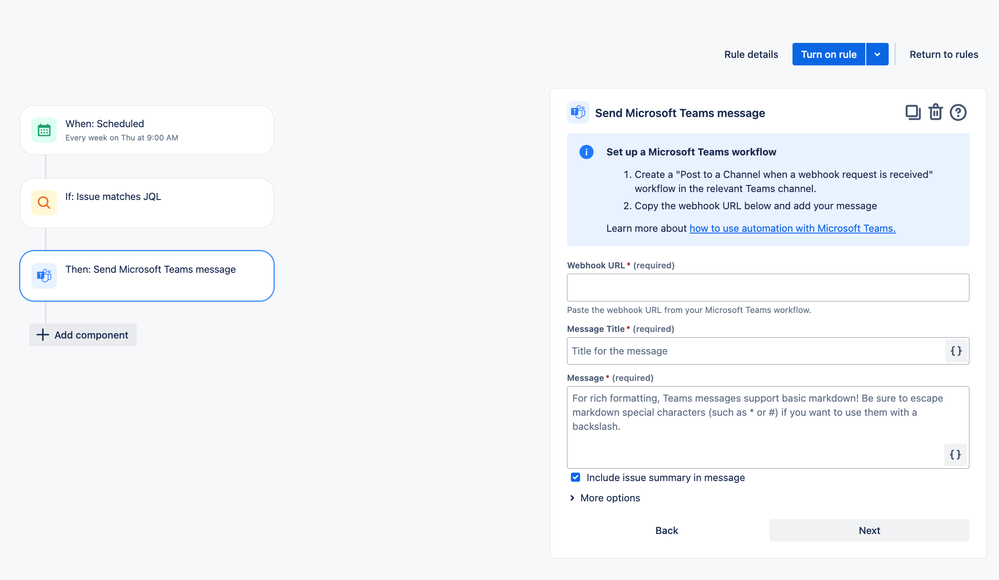Open help via question mark icon

point(958,113)
